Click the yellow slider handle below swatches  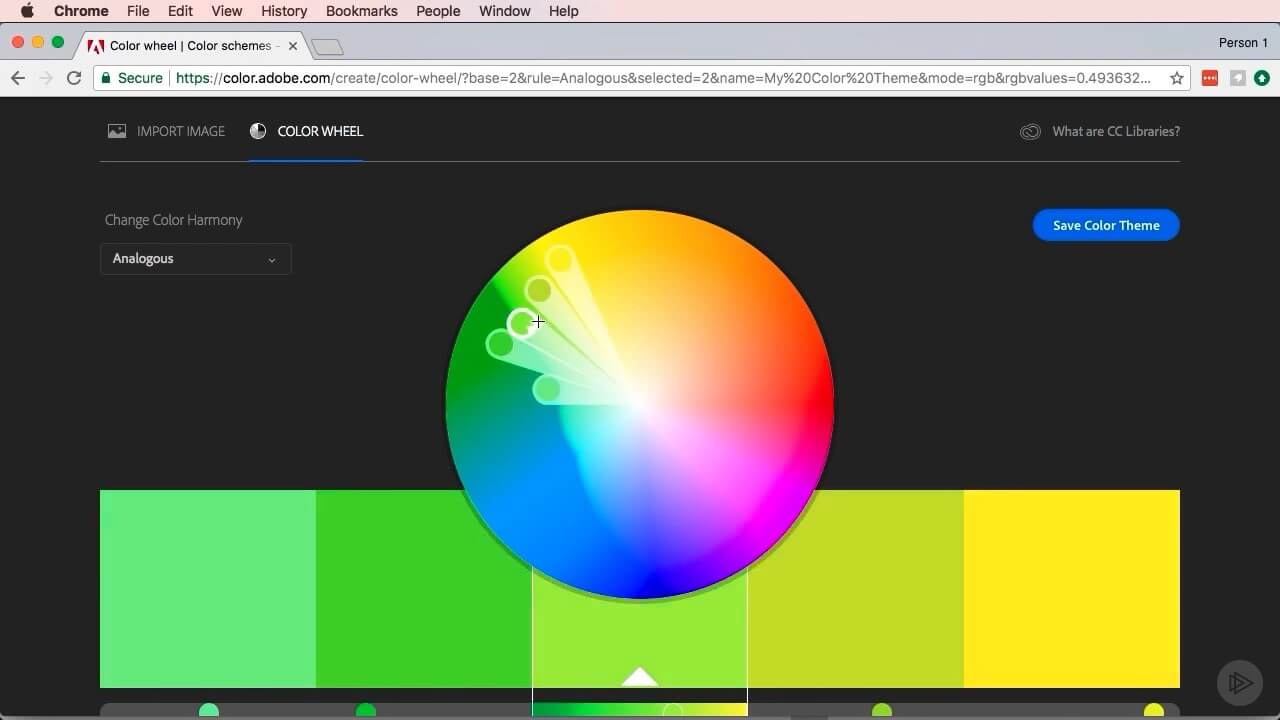point(1154,711)
